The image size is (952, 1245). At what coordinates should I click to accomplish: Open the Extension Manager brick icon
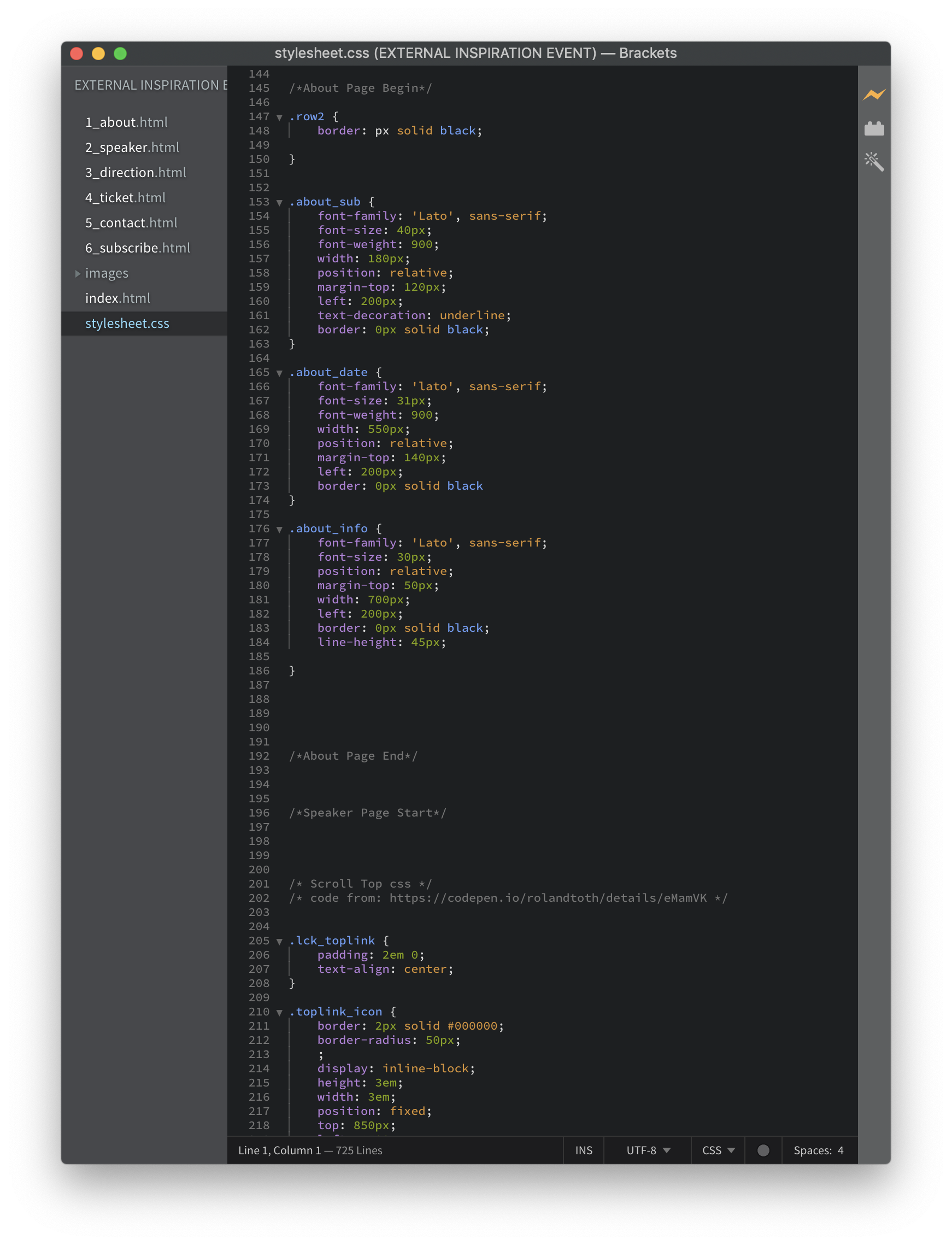click(x=874, y=128)
